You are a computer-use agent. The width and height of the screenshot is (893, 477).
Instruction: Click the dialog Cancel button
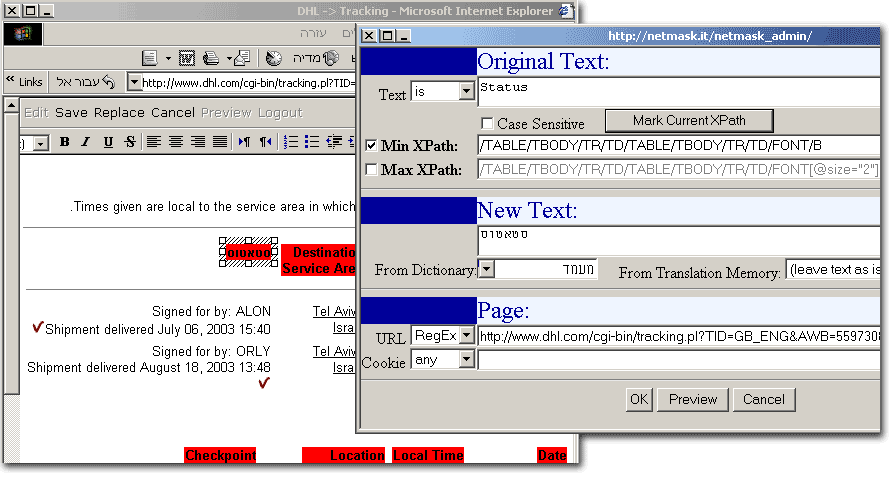click(x=763, y=400)
